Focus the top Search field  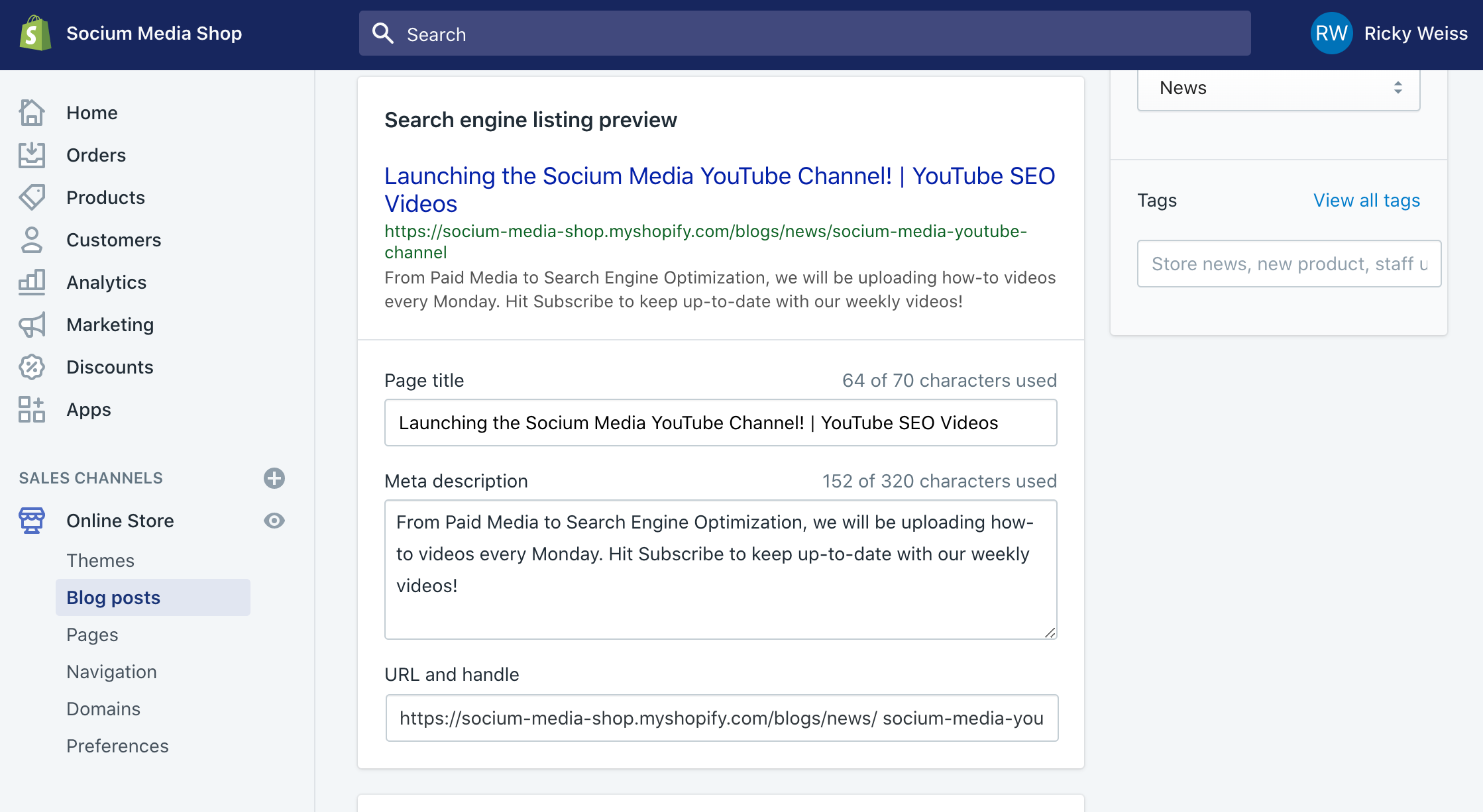(804, 33)
